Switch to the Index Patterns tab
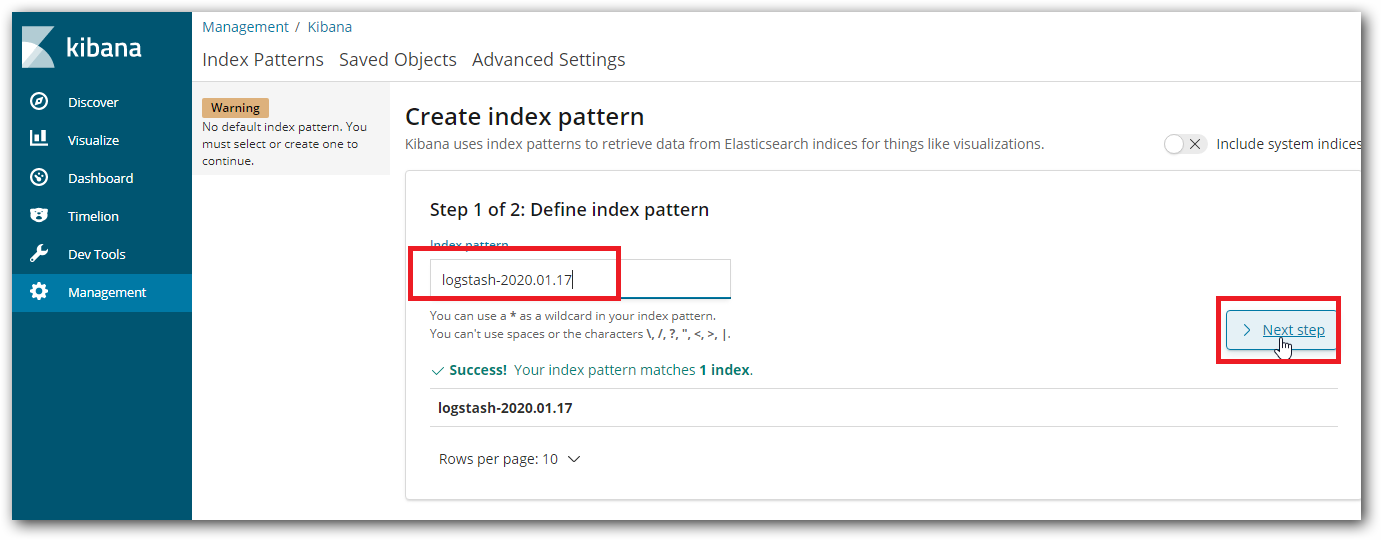Image resolution: width=1381 pixels, height=540 pixels. tap(263, 59)
